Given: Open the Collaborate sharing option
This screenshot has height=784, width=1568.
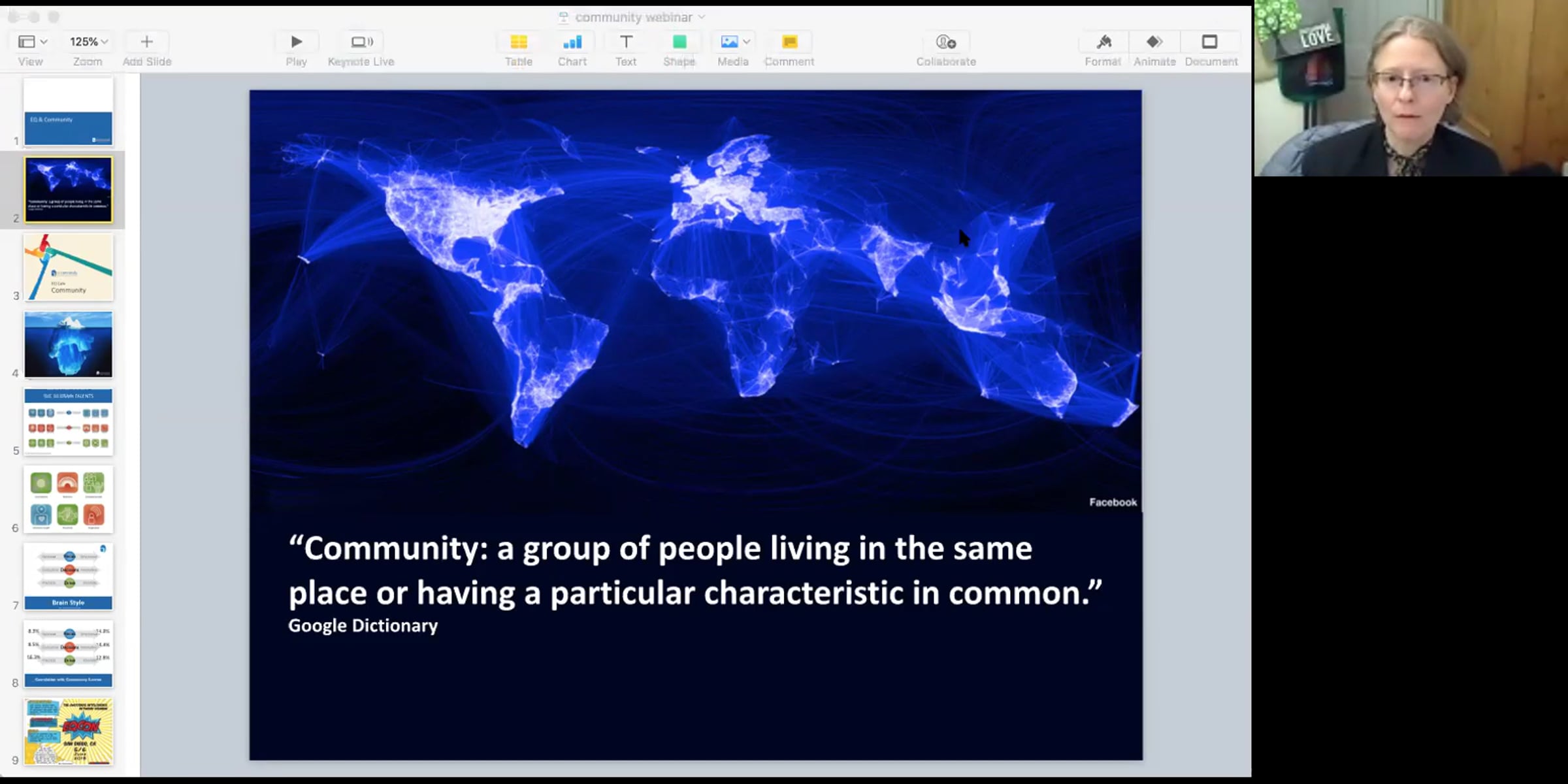Looking at the screenshot, I should (946, 42).
